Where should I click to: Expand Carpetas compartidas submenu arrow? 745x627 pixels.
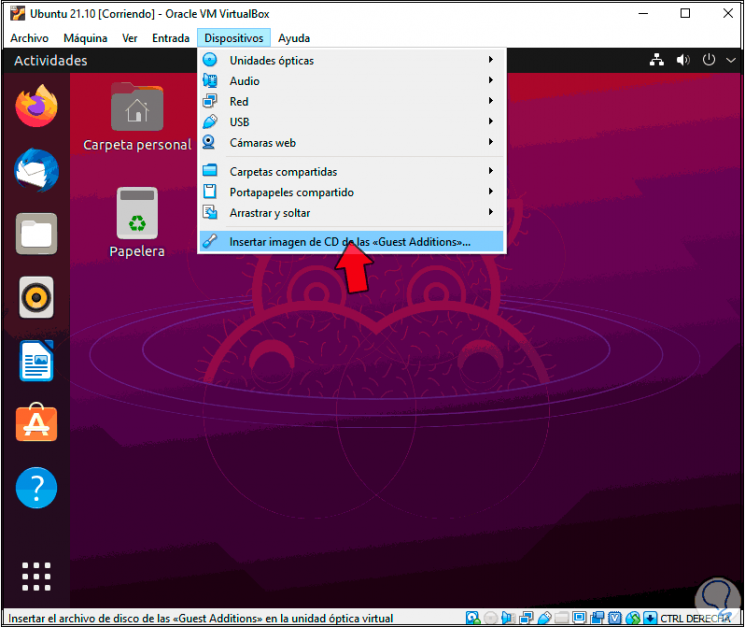pos(491,171)
